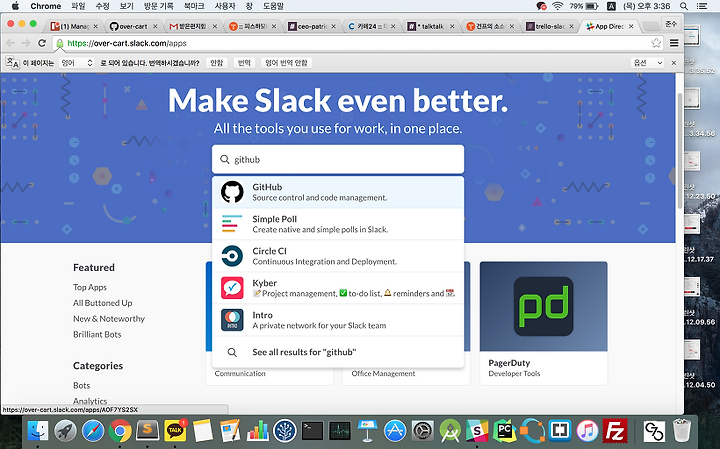
Task: Open Trash from the Dock
Action: tap(681, 430)
